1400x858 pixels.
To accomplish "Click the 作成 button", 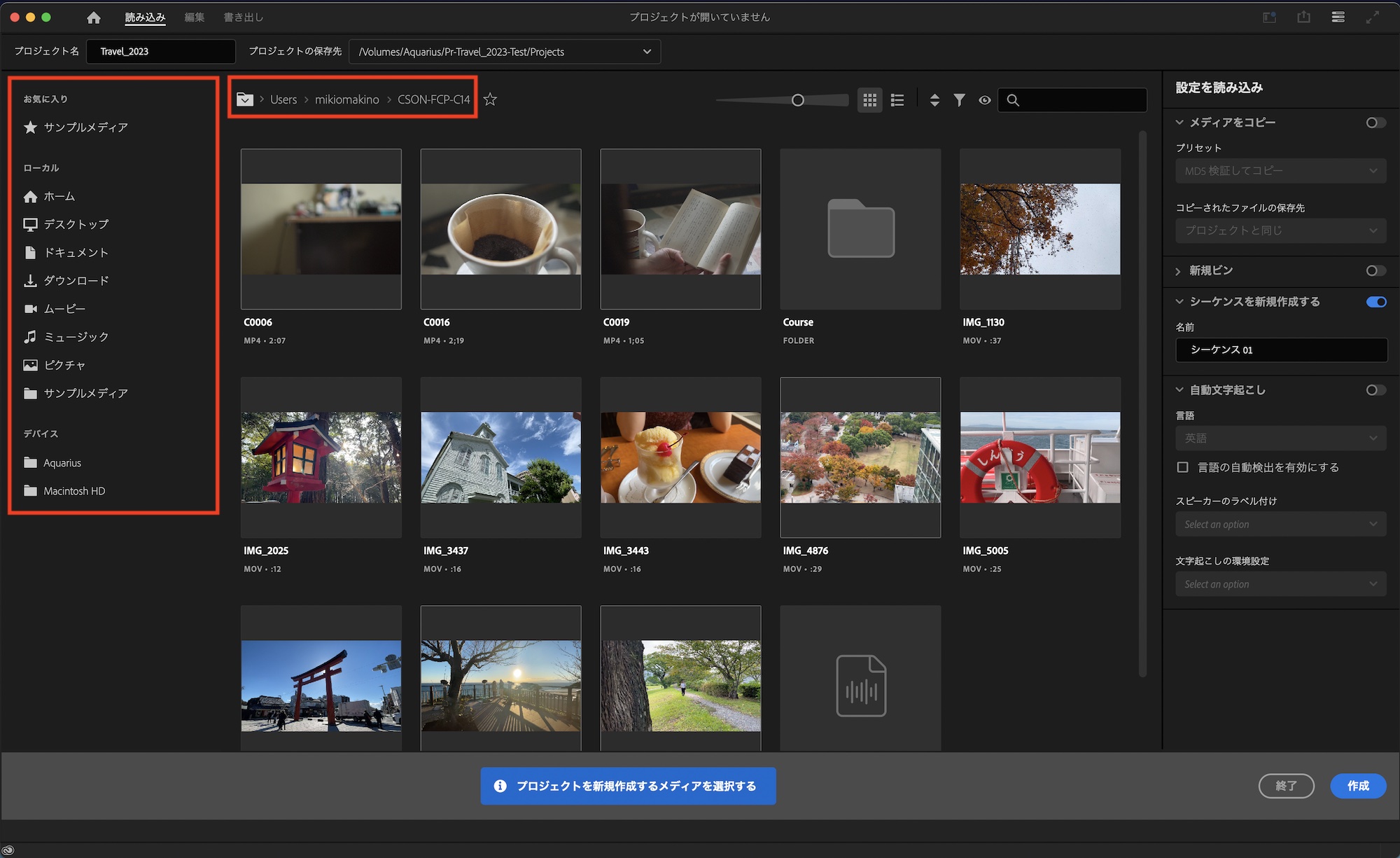I will 1357,786.
